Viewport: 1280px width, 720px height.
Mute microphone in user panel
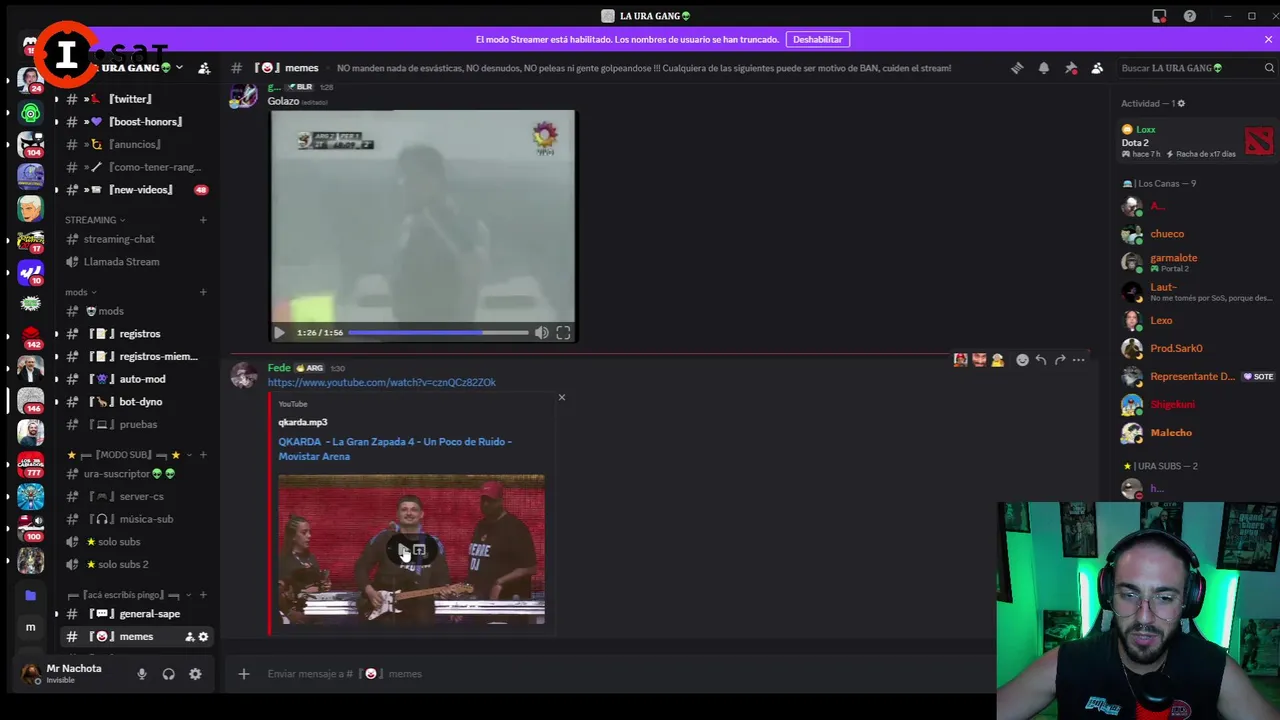tap(142, 674)
